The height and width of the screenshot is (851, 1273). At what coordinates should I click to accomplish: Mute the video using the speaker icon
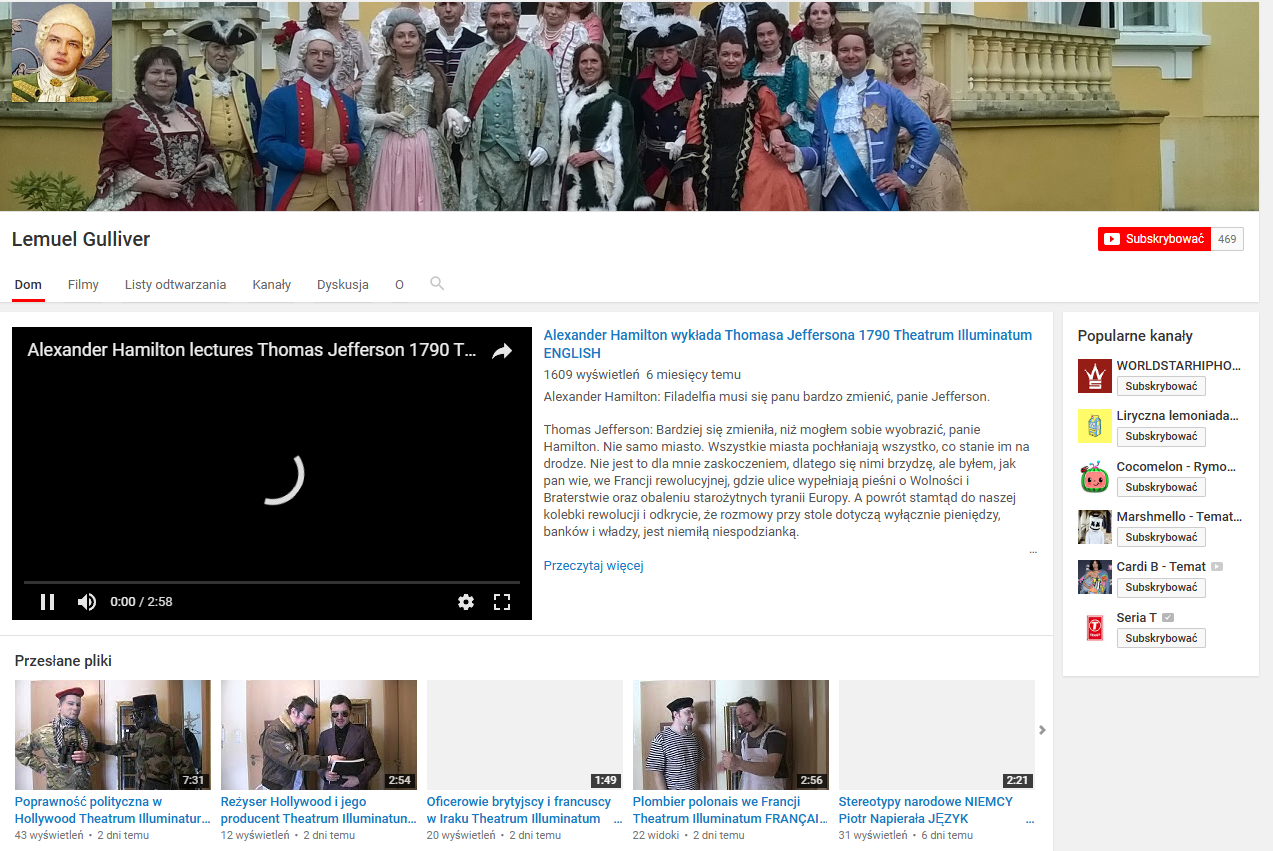[87, 601]
